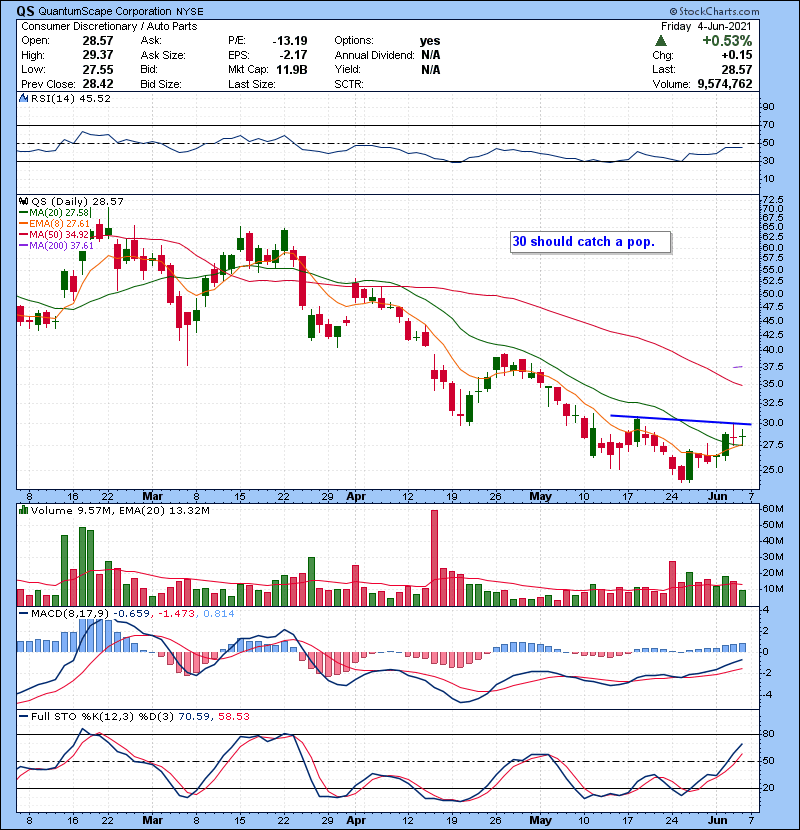Click the Last price 28.57 in the quote box
Viewport: 800px width, 830px height.
click(x=736, y=69)
